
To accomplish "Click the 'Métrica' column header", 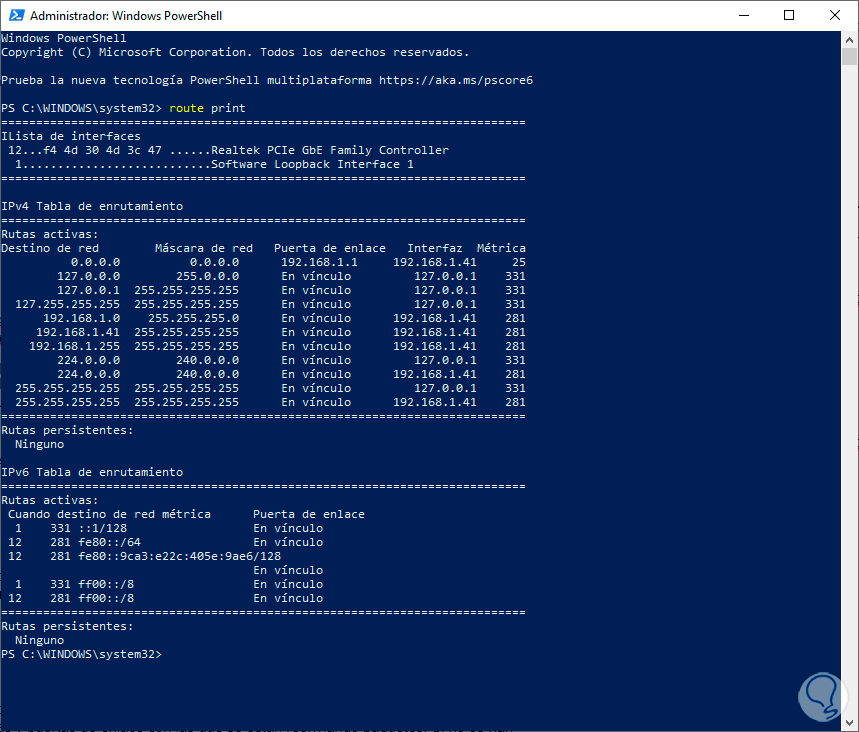I will (x=501, y=248).
